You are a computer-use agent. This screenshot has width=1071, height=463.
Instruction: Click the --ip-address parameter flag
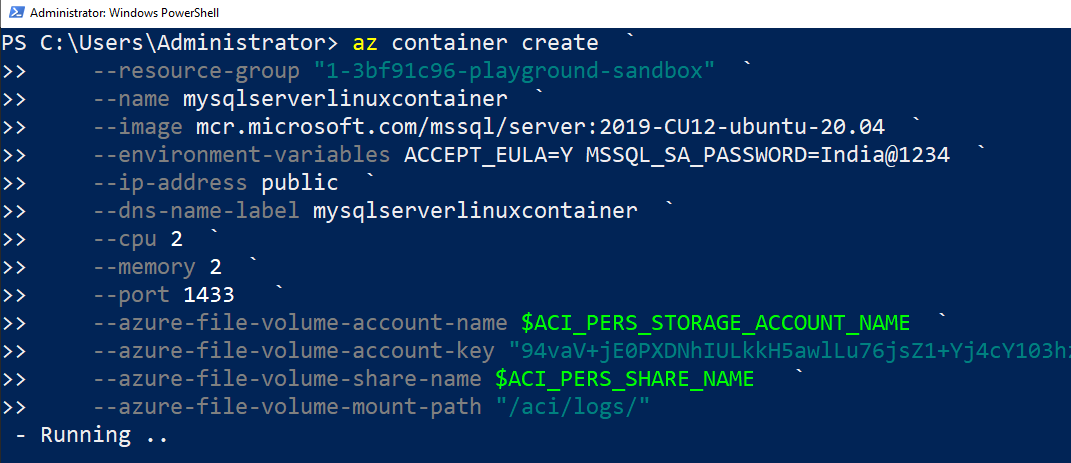pyautogui.click(x=170, y=183)
